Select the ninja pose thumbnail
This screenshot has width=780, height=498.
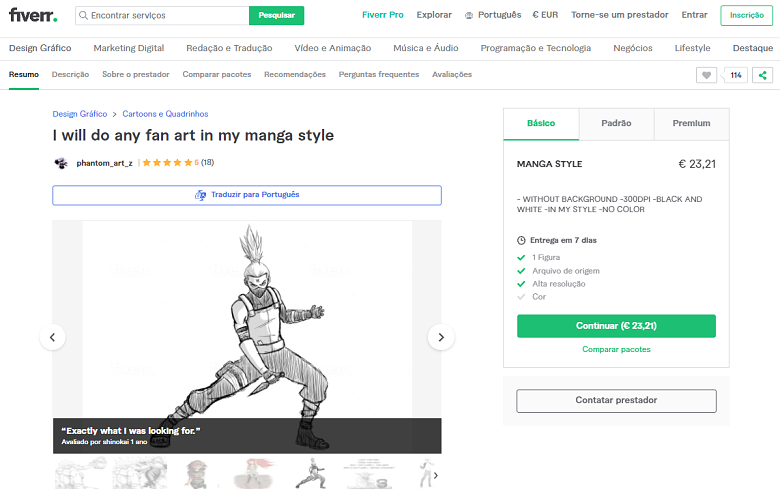click(x=311, y=474)
